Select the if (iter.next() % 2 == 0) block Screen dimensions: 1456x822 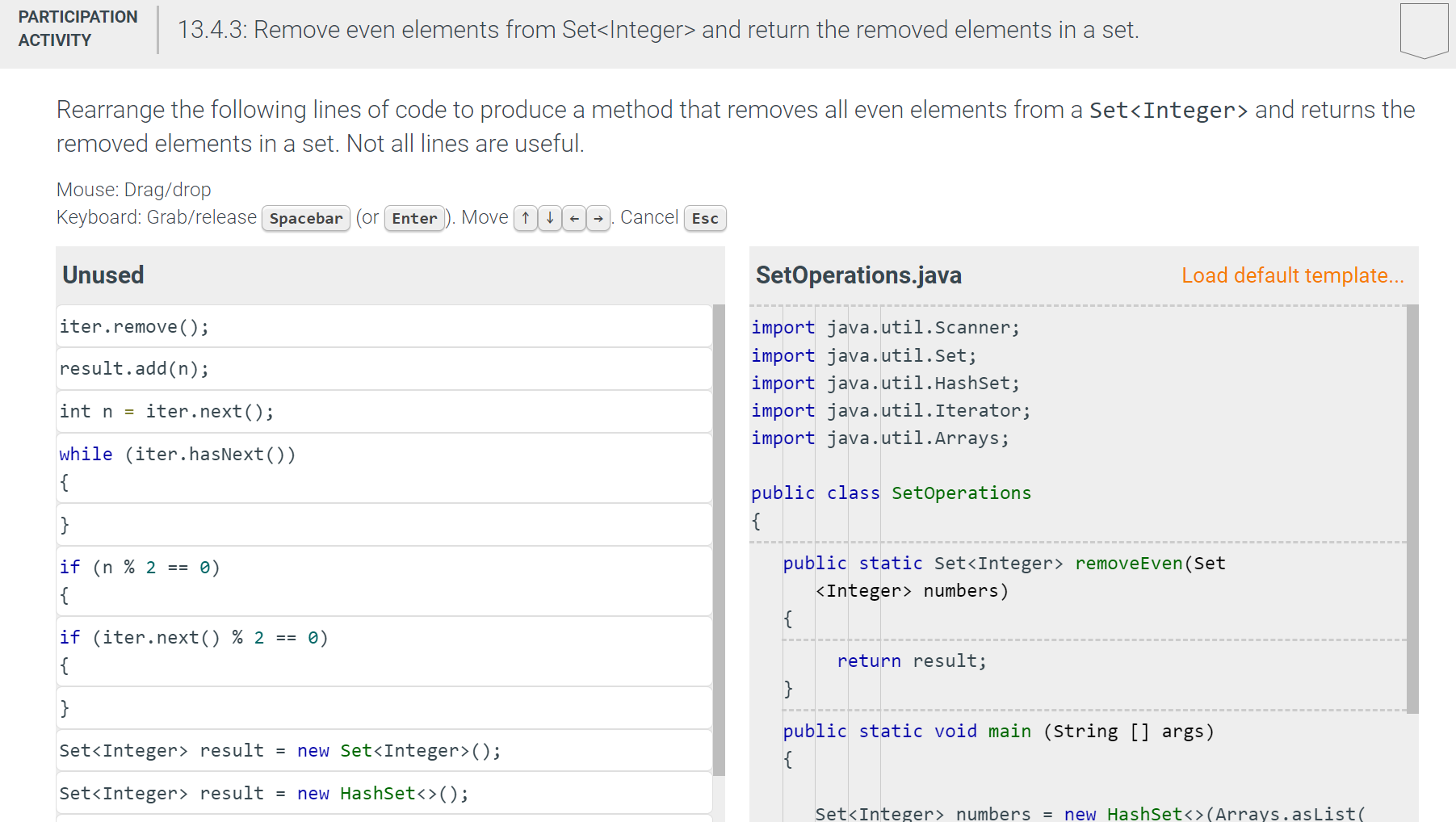tap(384, 652)
